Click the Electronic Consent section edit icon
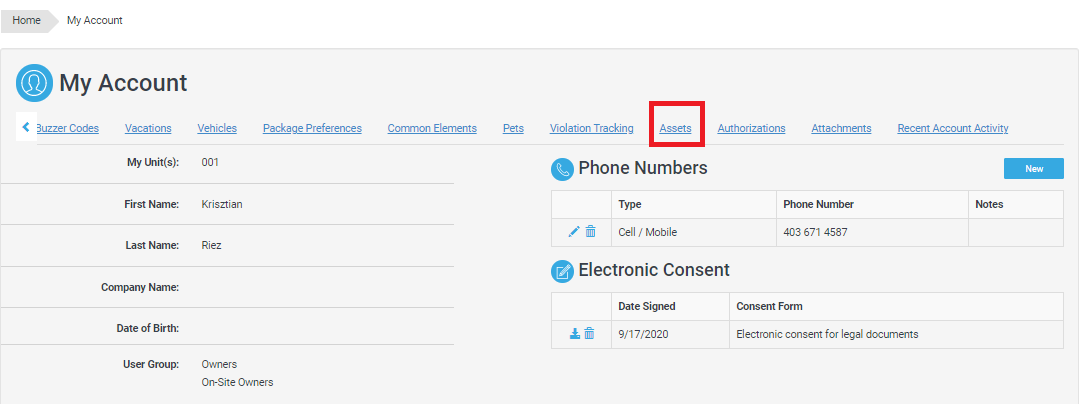 (562, 271)
